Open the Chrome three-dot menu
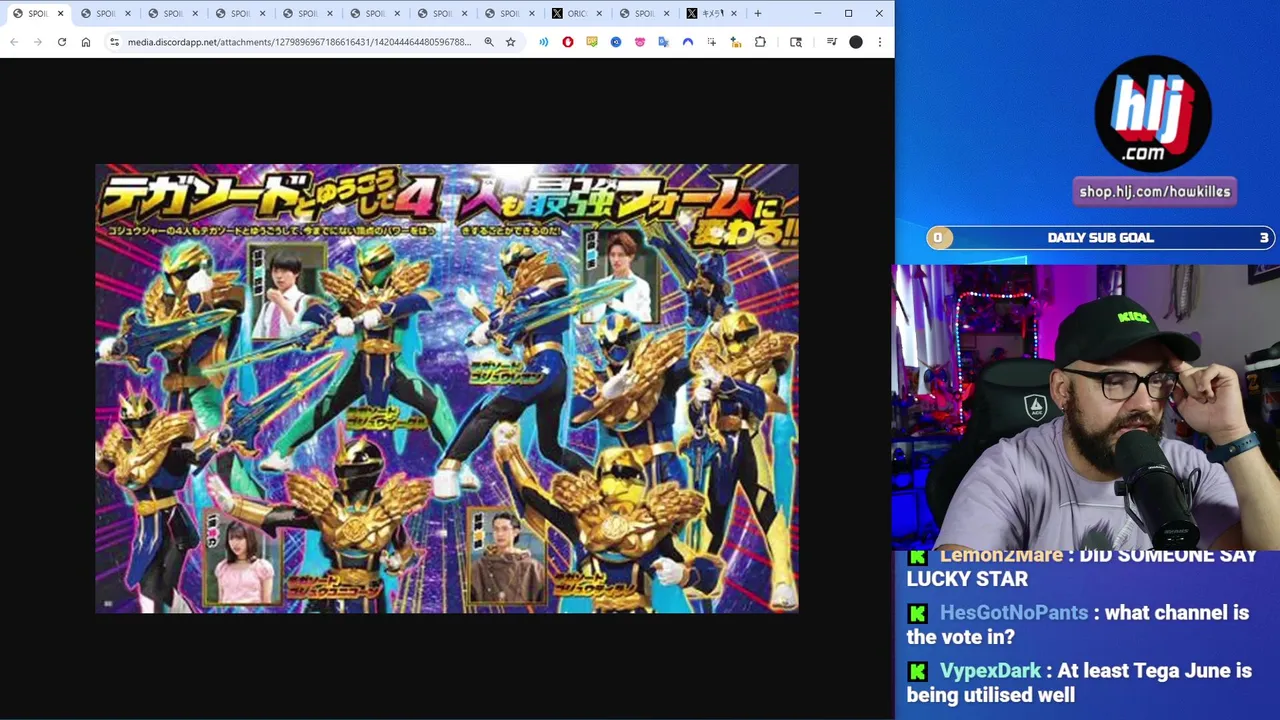This screenshot has width=1280, height=720. tap(880, 42)
